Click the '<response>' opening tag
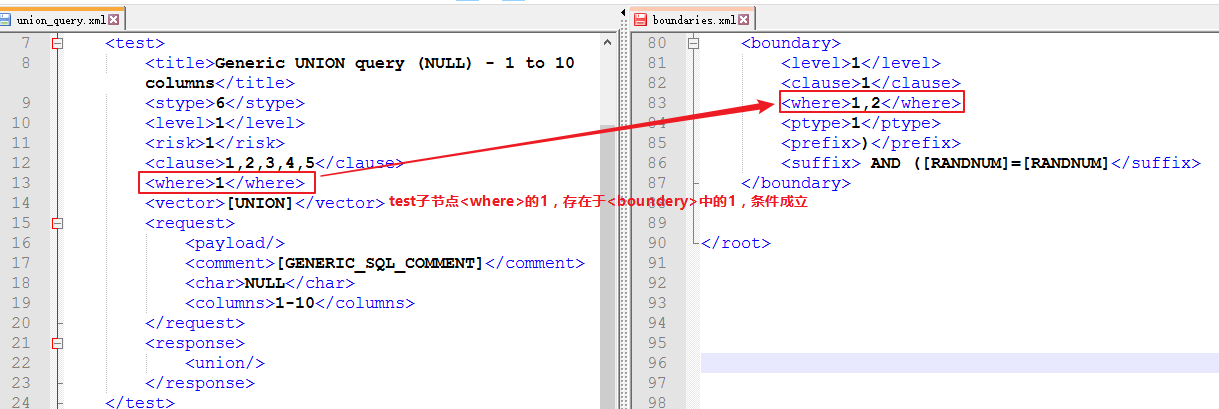 point(194,343)
